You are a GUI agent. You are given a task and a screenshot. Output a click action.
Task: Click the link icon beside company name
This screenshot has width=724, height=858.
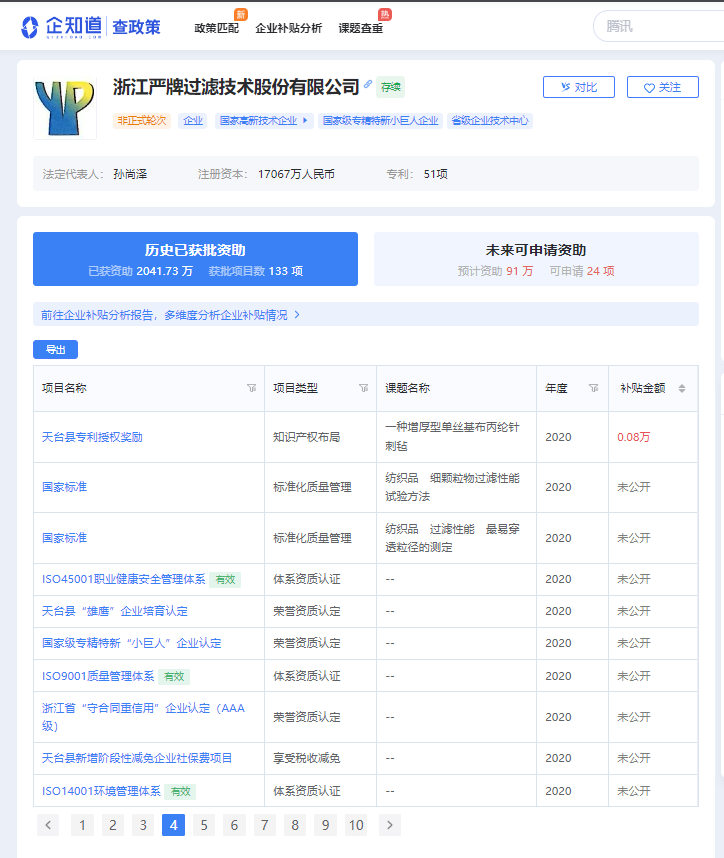pos(368,84)
